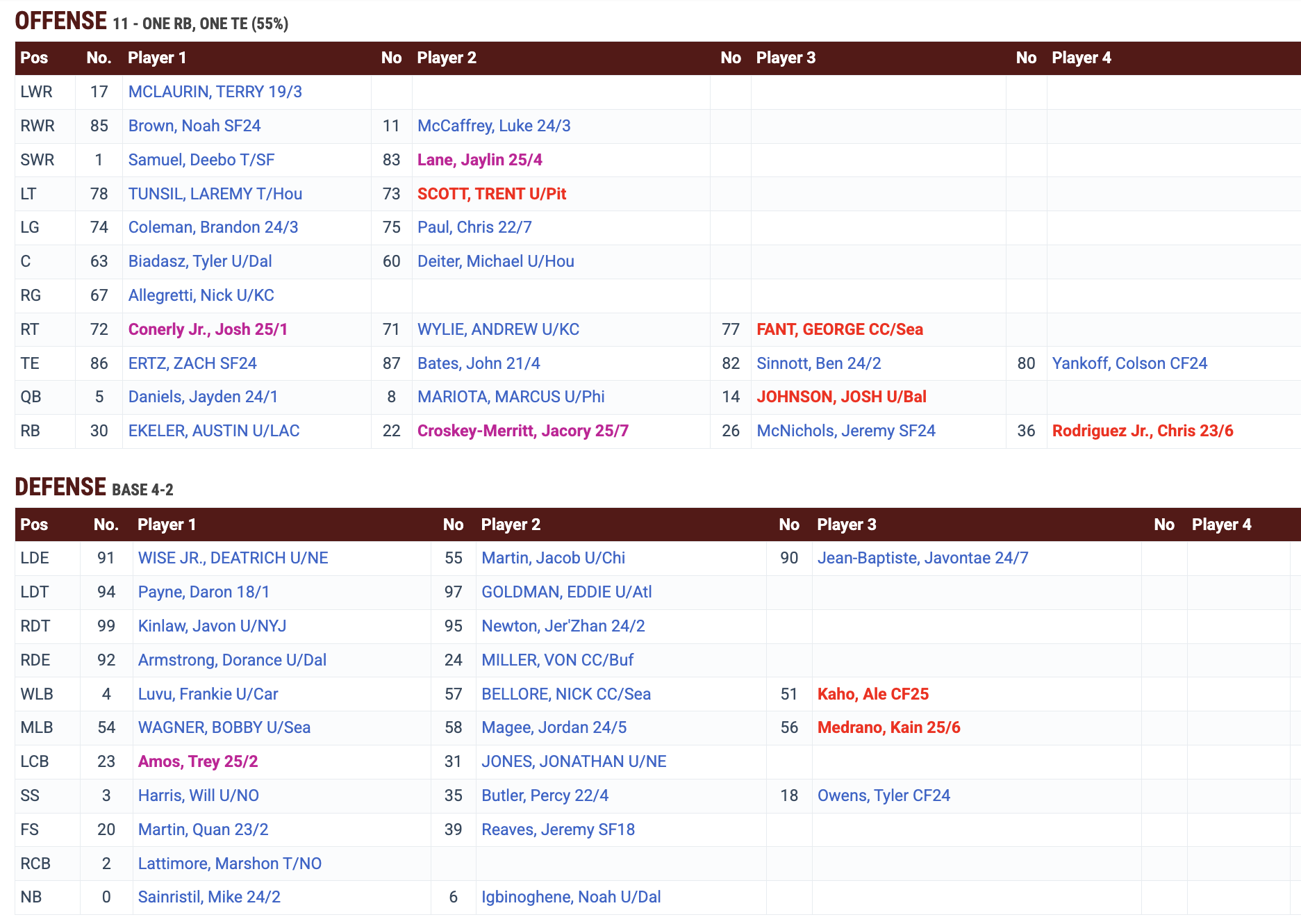
Task: Select Medrano, Kain 25/6 link
Action: point(888,727)
